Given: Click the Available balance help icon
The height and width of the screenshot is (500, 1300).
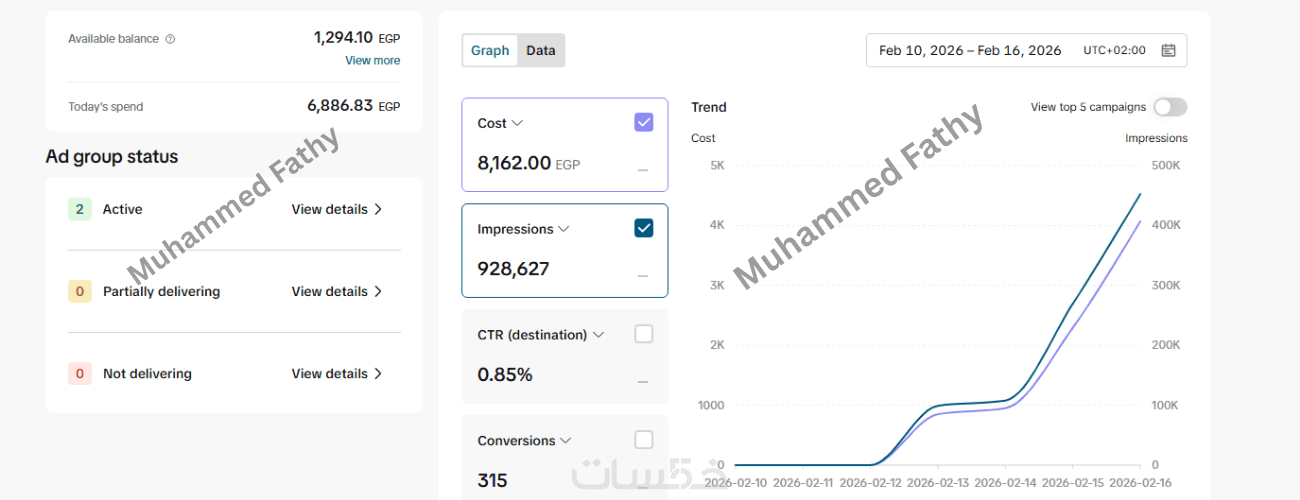Looking at the screenshot, I should point(170,39).
